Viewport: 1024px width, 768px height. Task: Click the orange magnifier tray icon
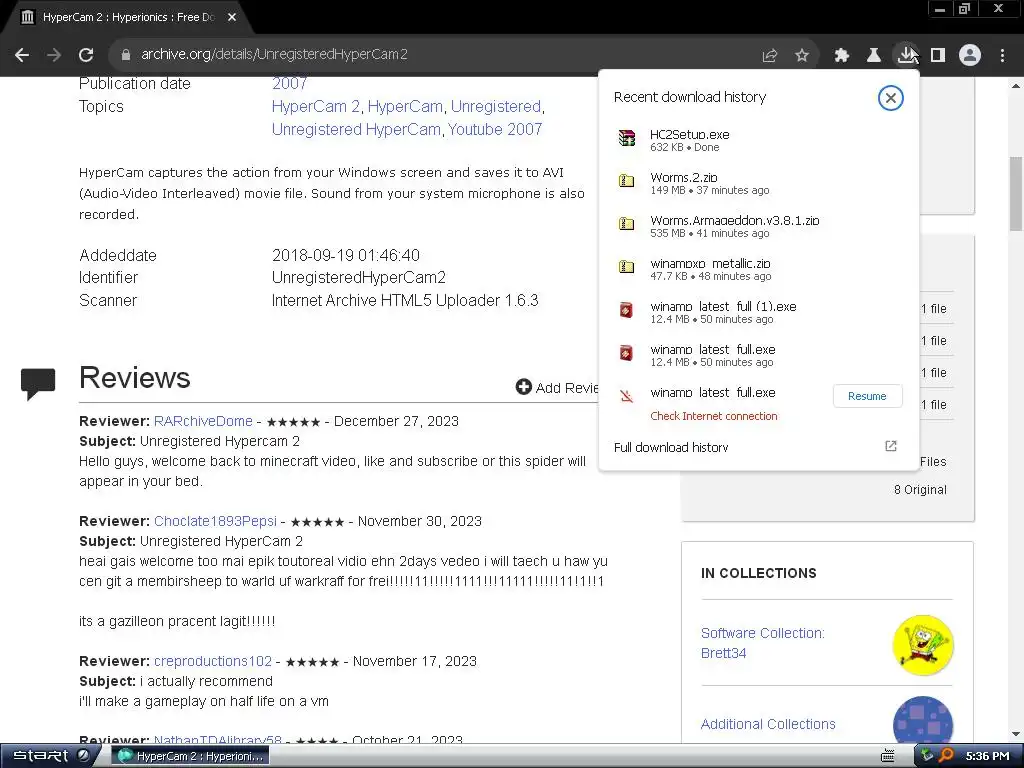point(946,756)
